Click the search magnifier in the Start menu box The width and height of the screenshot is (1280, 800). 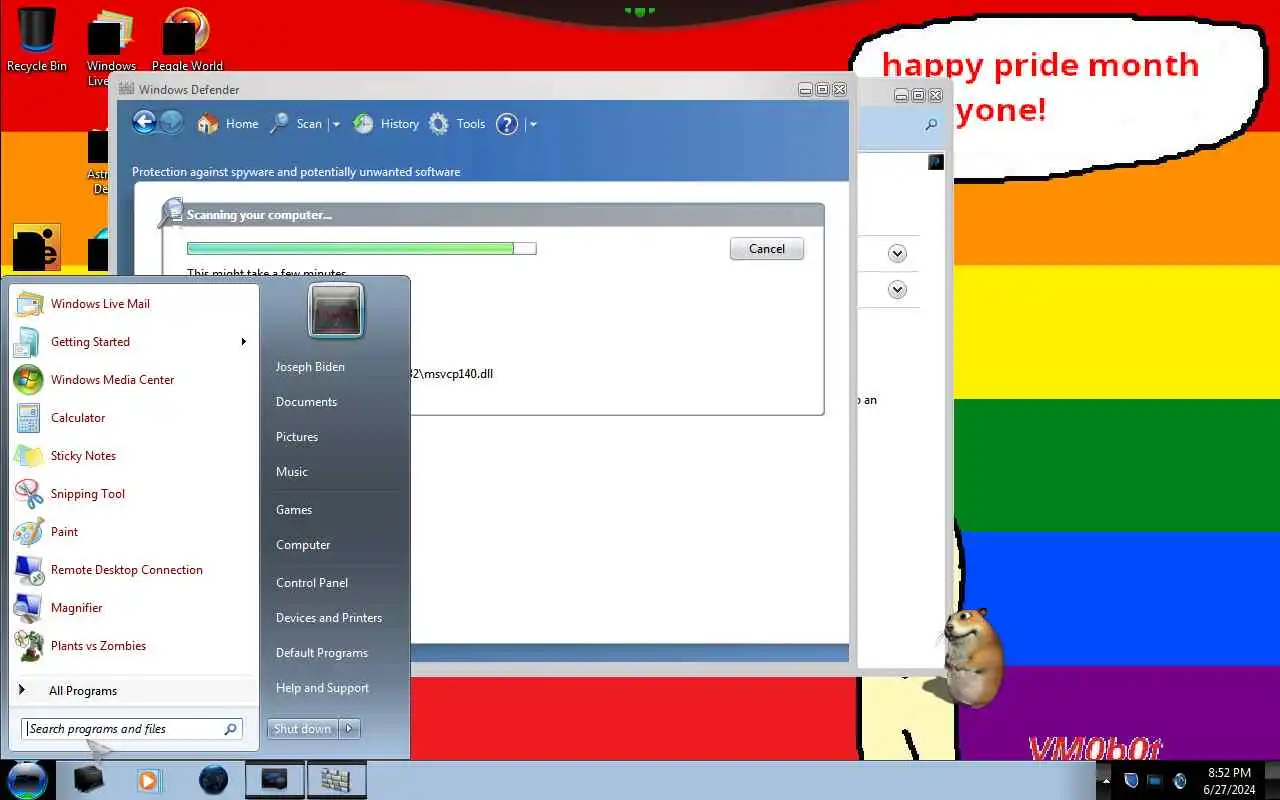click(230, 729)
